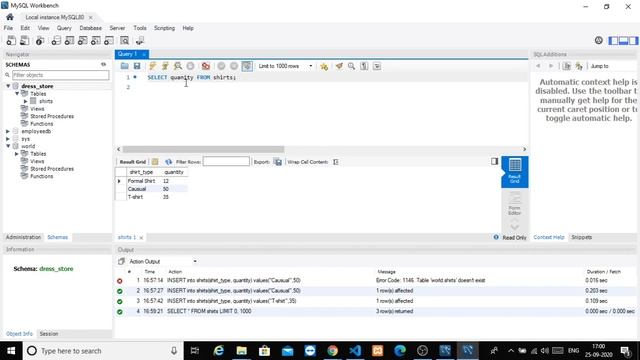Save the script to file
640x360 pixels.
point(137,66)
